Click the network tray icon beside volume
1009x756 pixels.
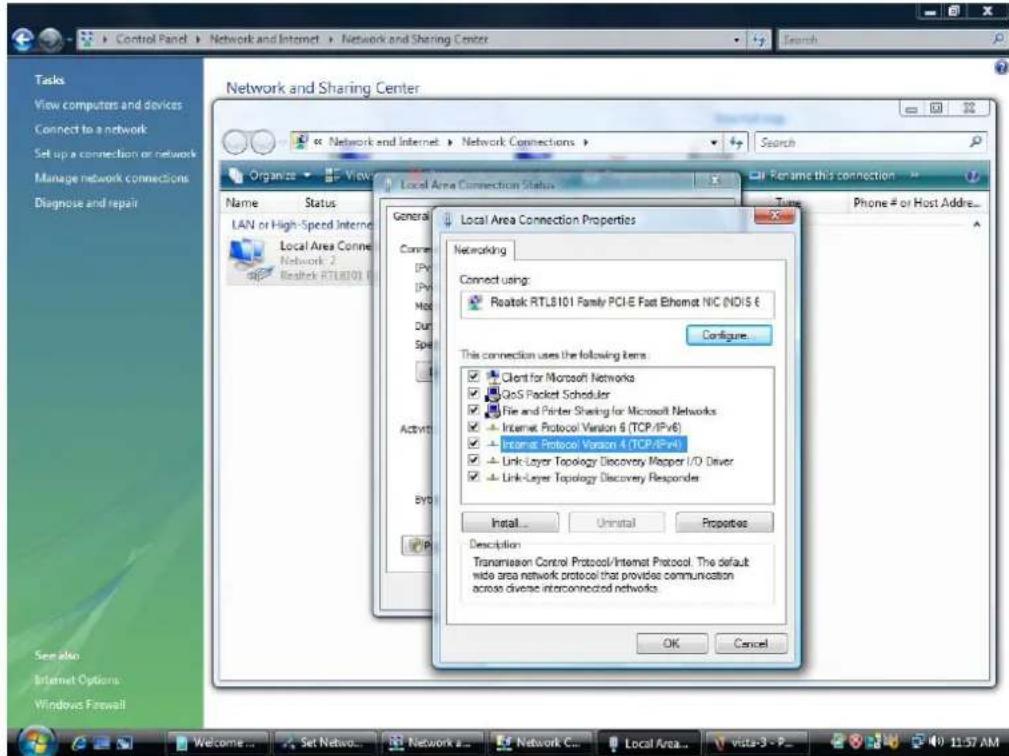pos(920,742)
